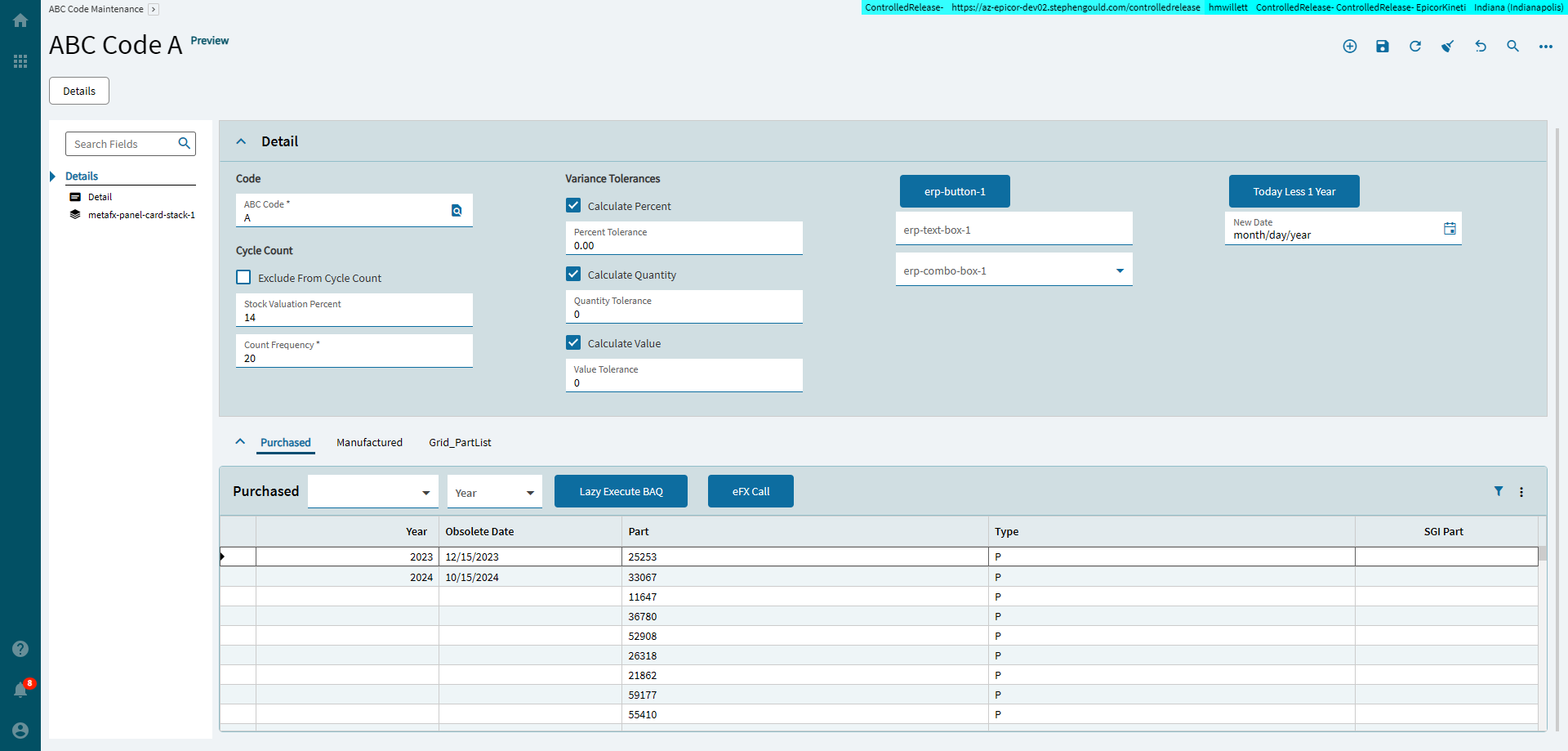Click the Stock Valuation Percent field

click(354, 311)
